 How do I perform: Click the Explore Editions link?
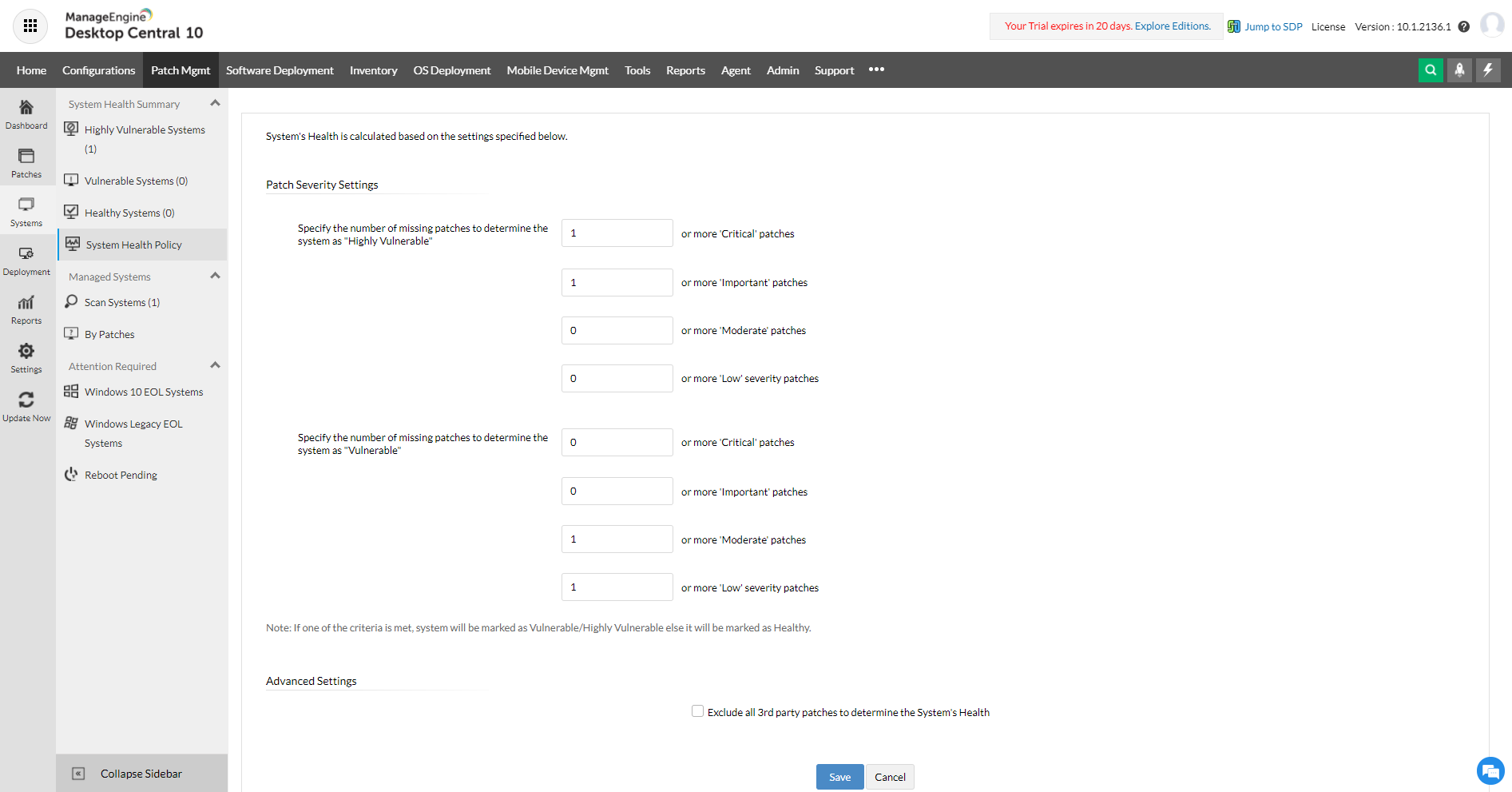click(1173, 26)
